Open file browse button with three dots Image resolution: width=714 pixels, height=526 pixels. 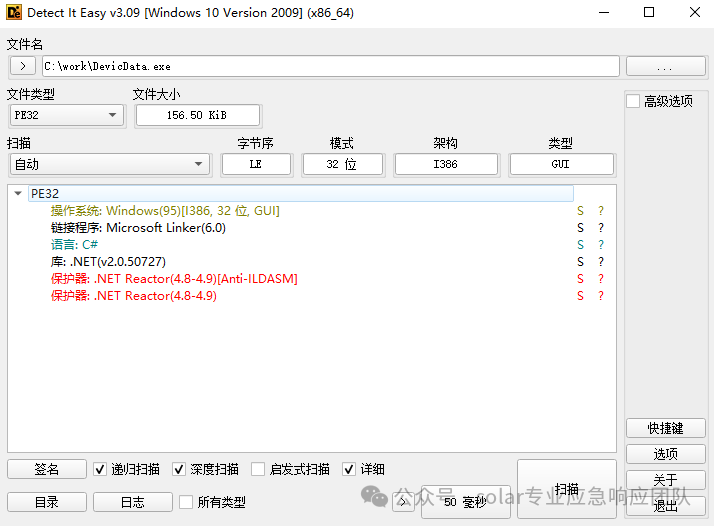(665, 66)
